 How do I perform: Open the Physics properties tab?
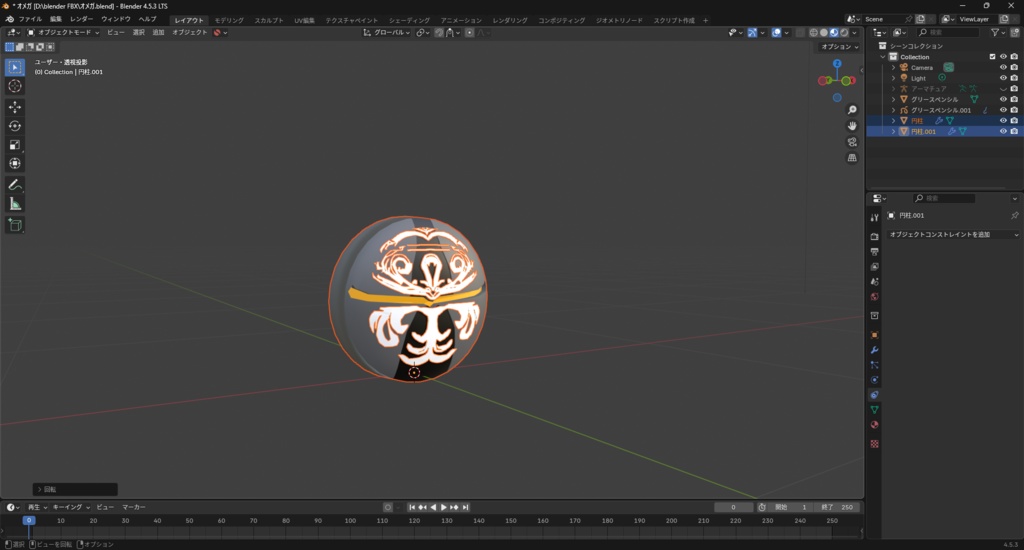[874, 380]
